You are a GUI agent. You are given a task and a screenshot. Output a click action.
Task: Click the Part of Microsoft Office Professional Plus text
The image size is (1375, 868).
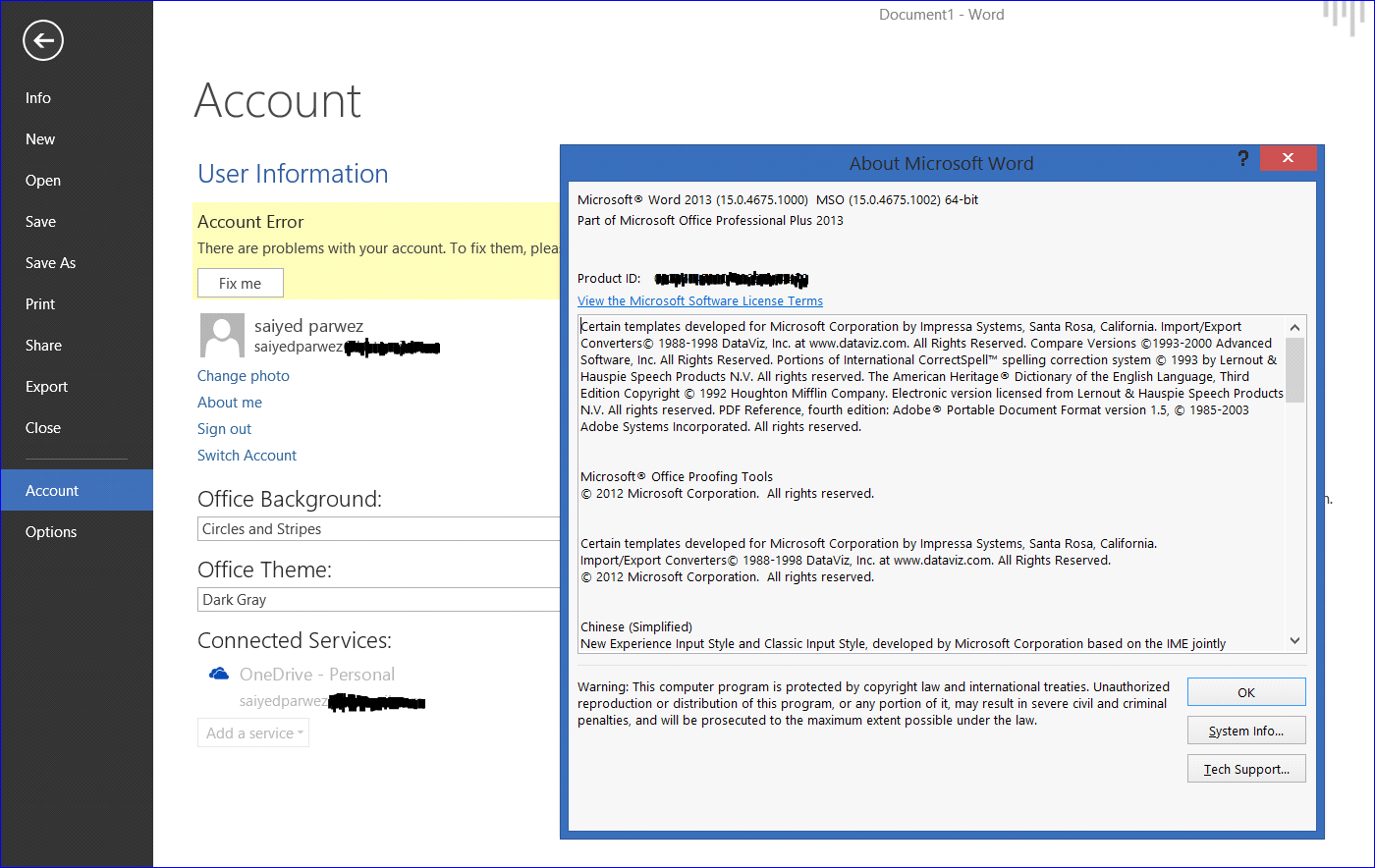(x=710, y=221)
